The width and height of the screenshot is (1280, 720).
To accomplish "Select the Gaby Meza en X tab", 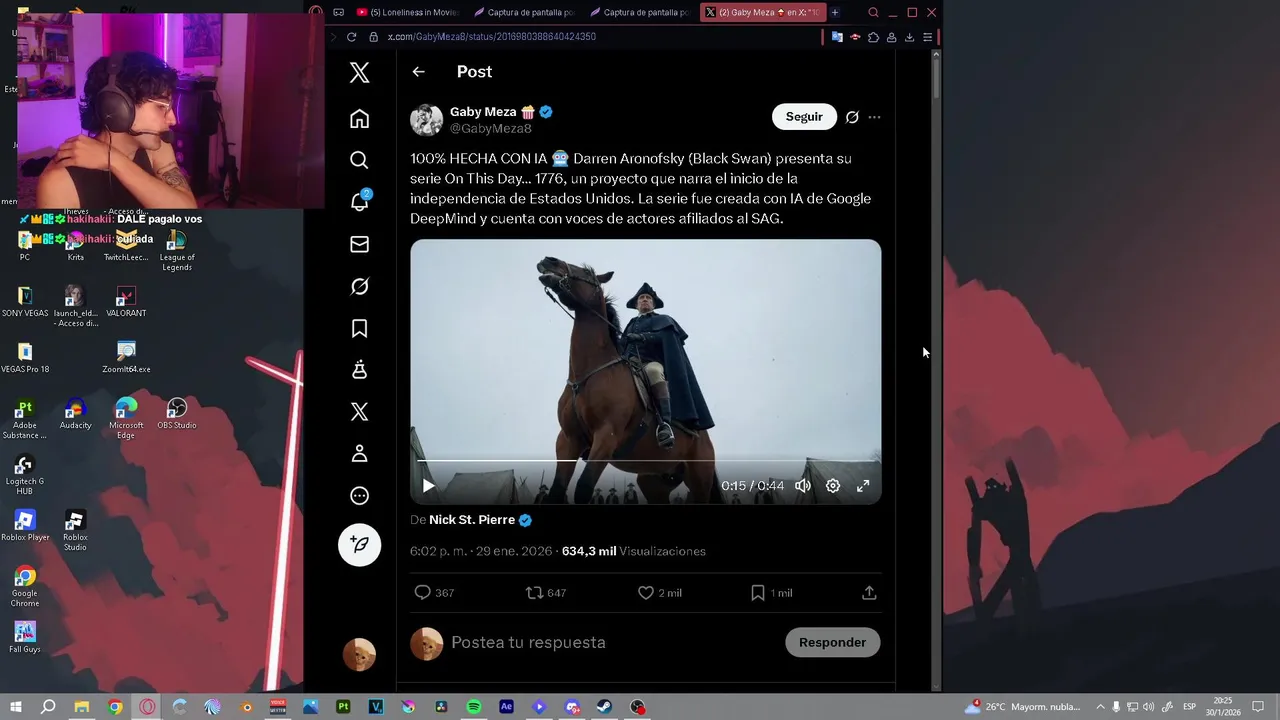I will [762, 12].
